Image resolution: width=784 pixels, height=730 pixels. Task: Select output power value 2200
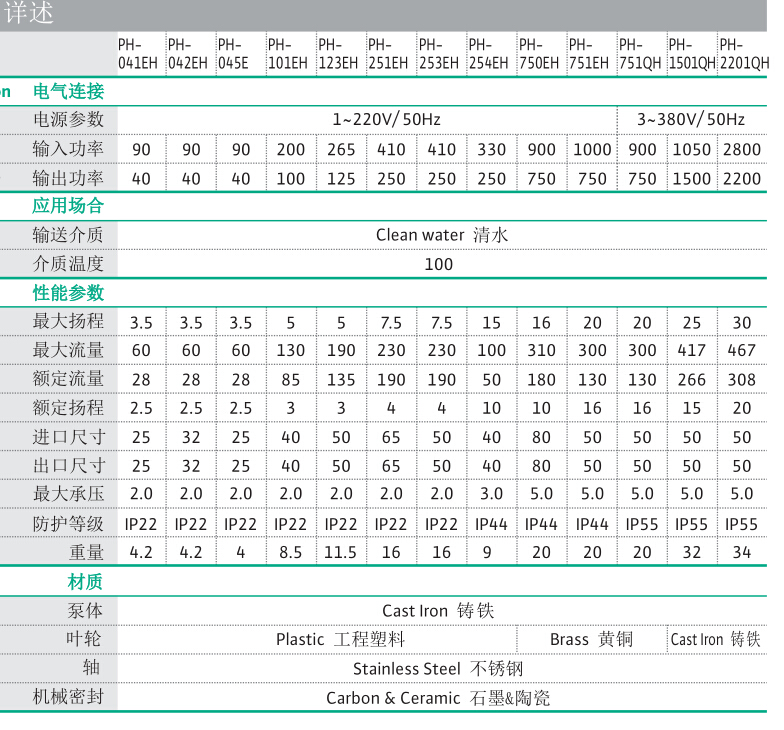(x=742, y=179)
